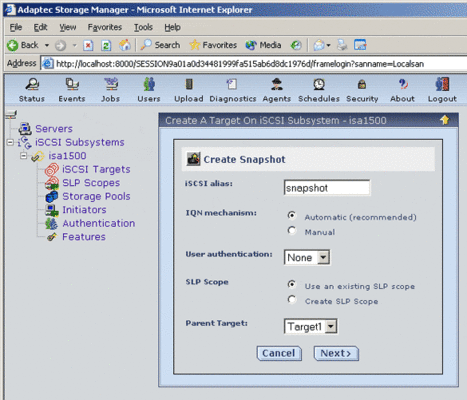
Task: Open the Diagnostics toolbar icon
Action: click(x=232, y=85)
